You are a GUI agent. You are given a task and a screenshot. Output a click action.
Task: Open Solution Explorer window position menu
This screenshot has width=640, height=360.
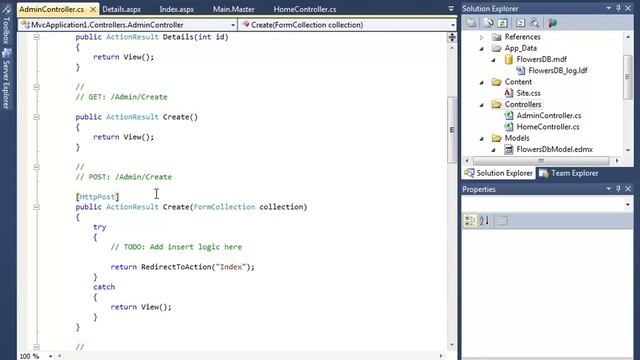click(609, 8)
